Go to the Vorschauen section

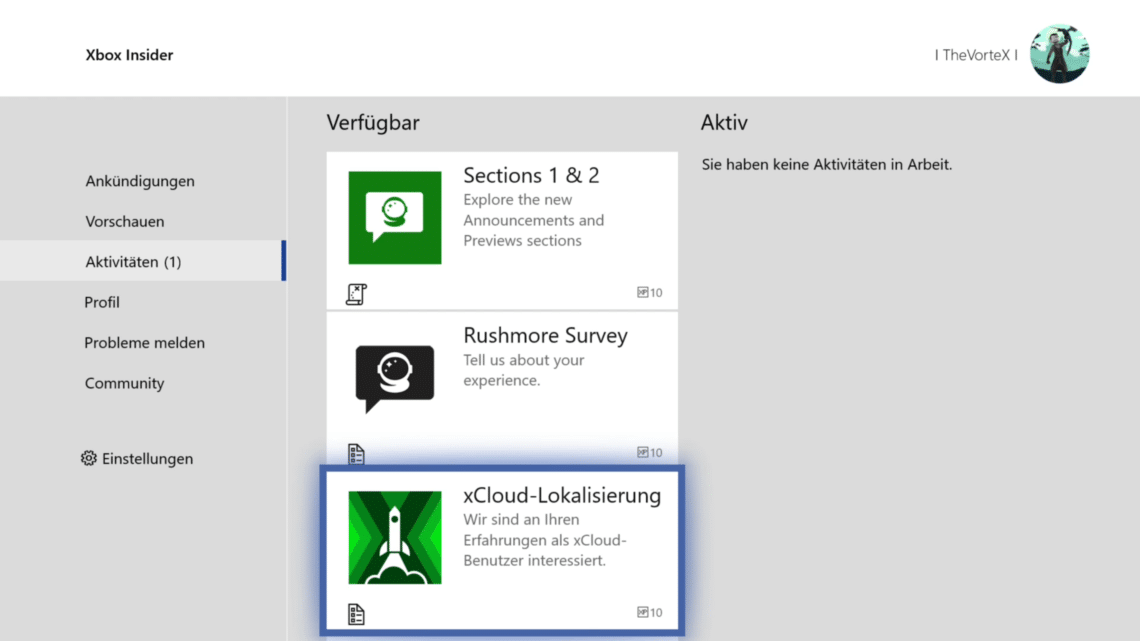(124, 221)
